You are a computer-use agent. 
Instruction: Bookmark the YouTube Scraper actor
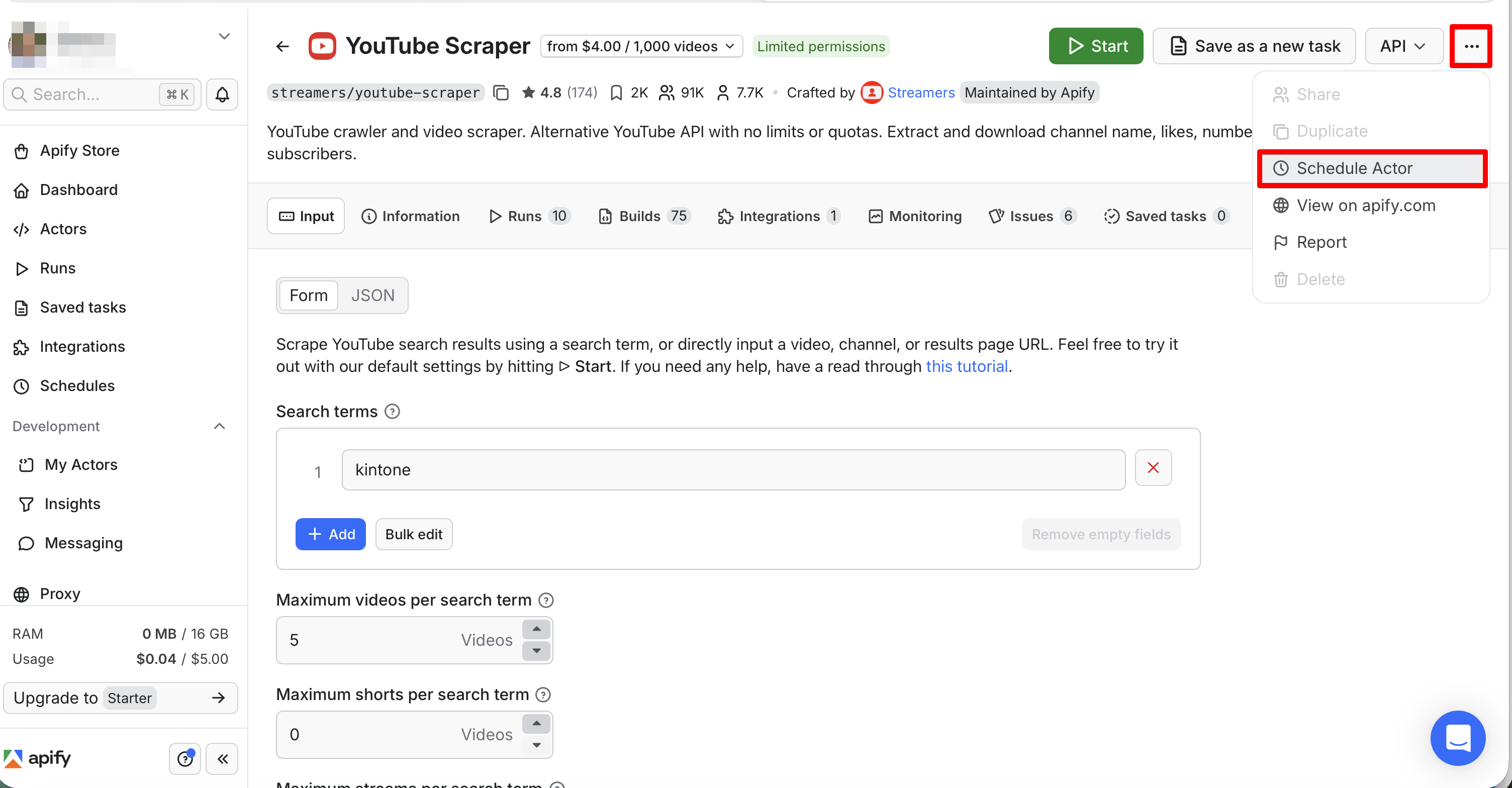tap(616, 92)
